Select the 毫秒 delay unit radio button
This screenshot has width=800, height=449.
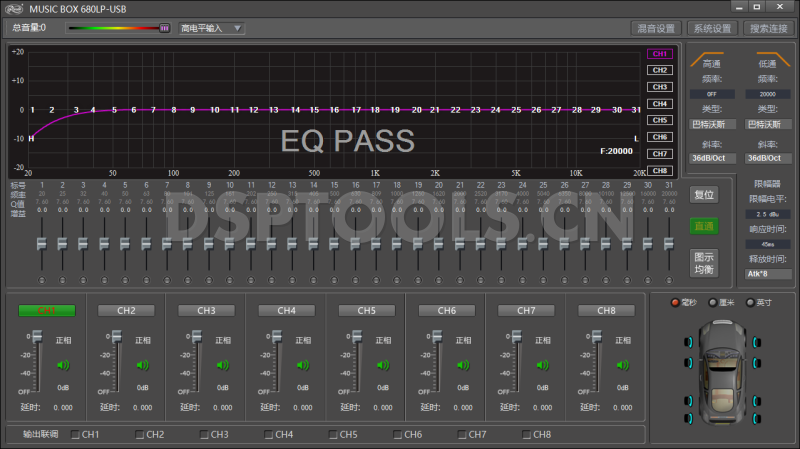(676, 302)
